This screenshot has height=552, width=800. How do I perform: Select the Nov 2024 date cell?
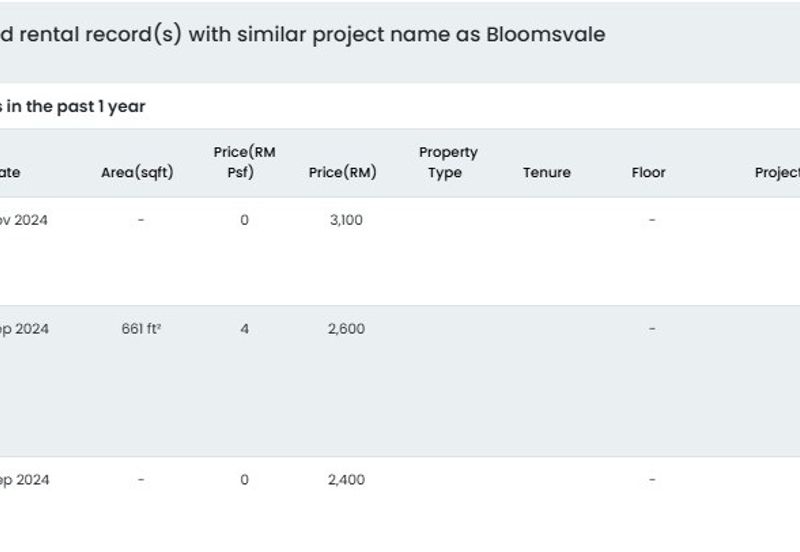(x=24, y=220)
